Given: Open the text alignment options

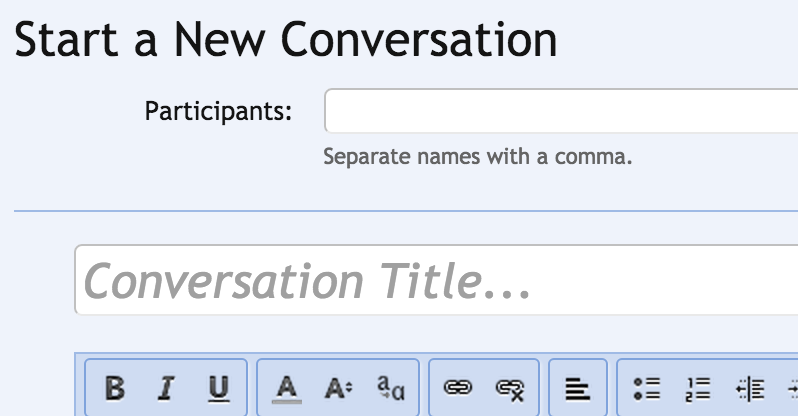Looking at the screenshot, I should [x=578, y=388].
